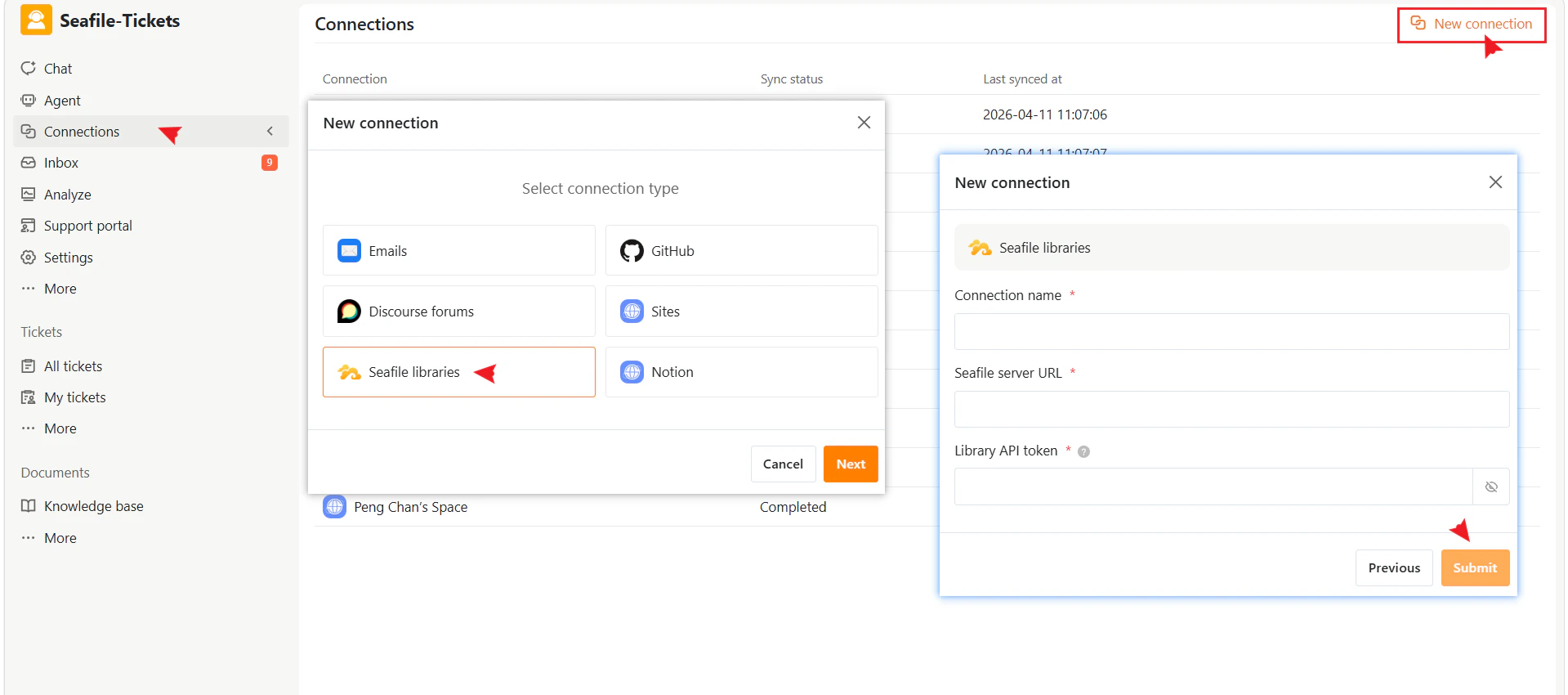
Task: Open Settings in the sidebar
Action: [69, 258]
